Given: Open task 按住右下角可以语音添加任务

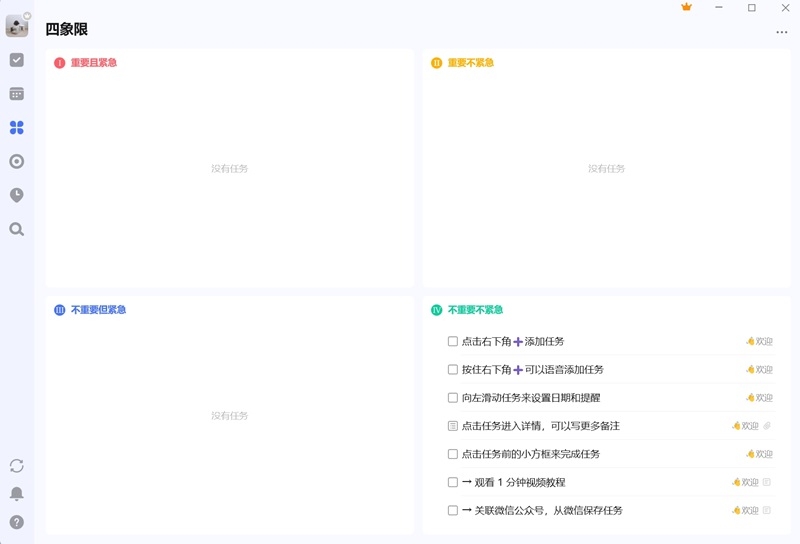Looking at the screenshot, I should [x=533, y=369].
